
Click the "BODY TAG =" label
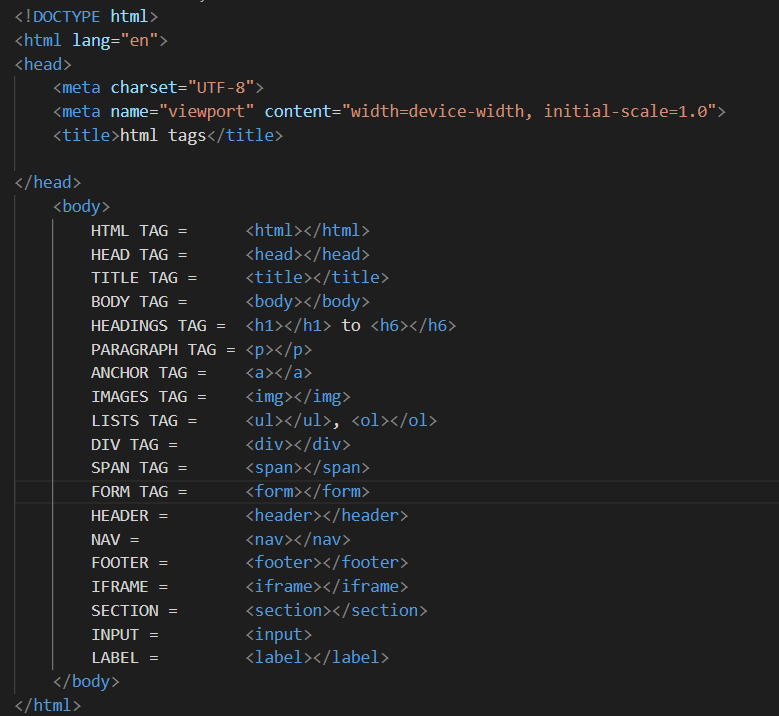(139, 302)
